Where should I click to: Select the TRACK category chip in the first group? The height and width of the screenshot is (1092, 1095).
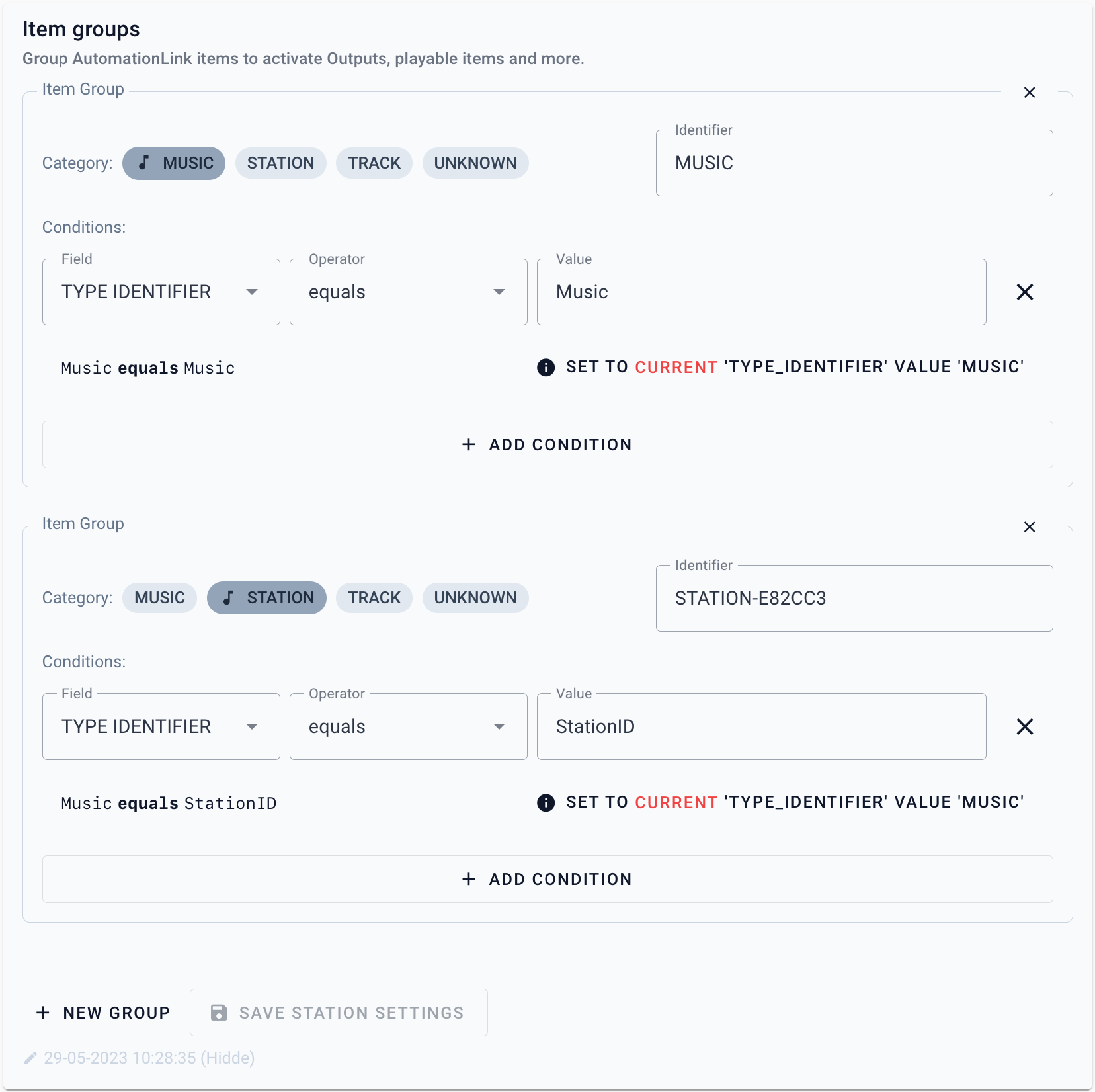pyautogui.click(x=374, y=163)
